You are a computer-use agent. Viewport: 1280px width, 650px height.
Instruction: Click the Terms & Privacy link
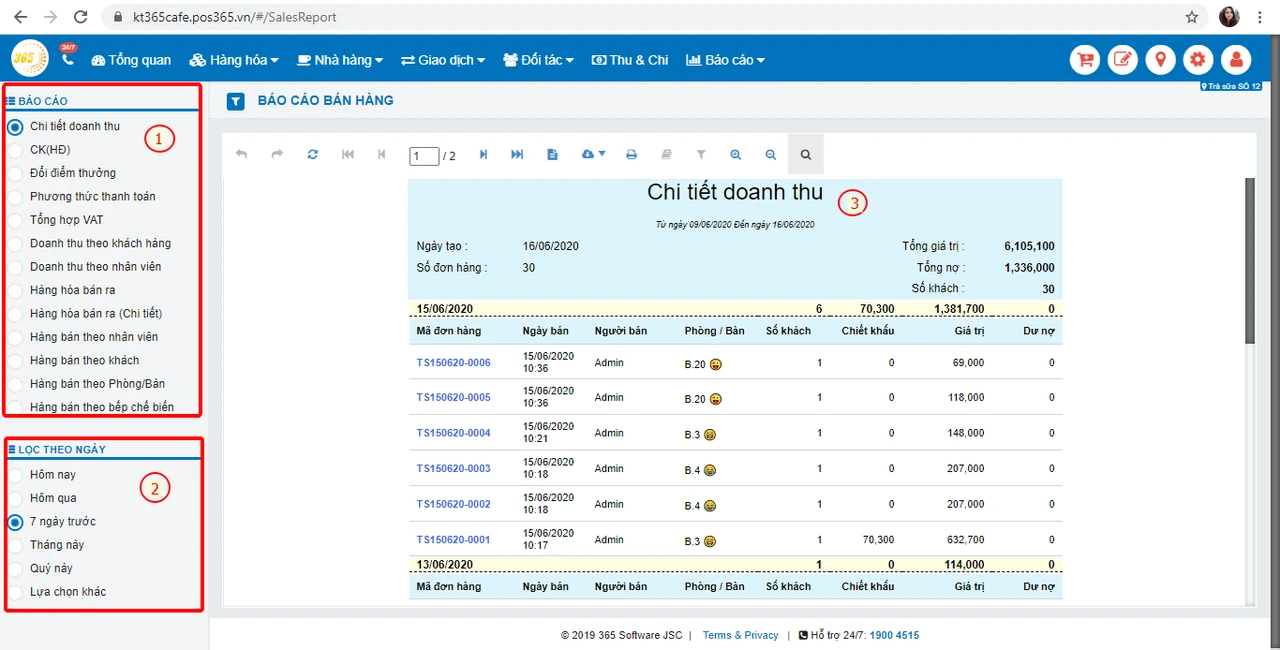coord(740,635)
